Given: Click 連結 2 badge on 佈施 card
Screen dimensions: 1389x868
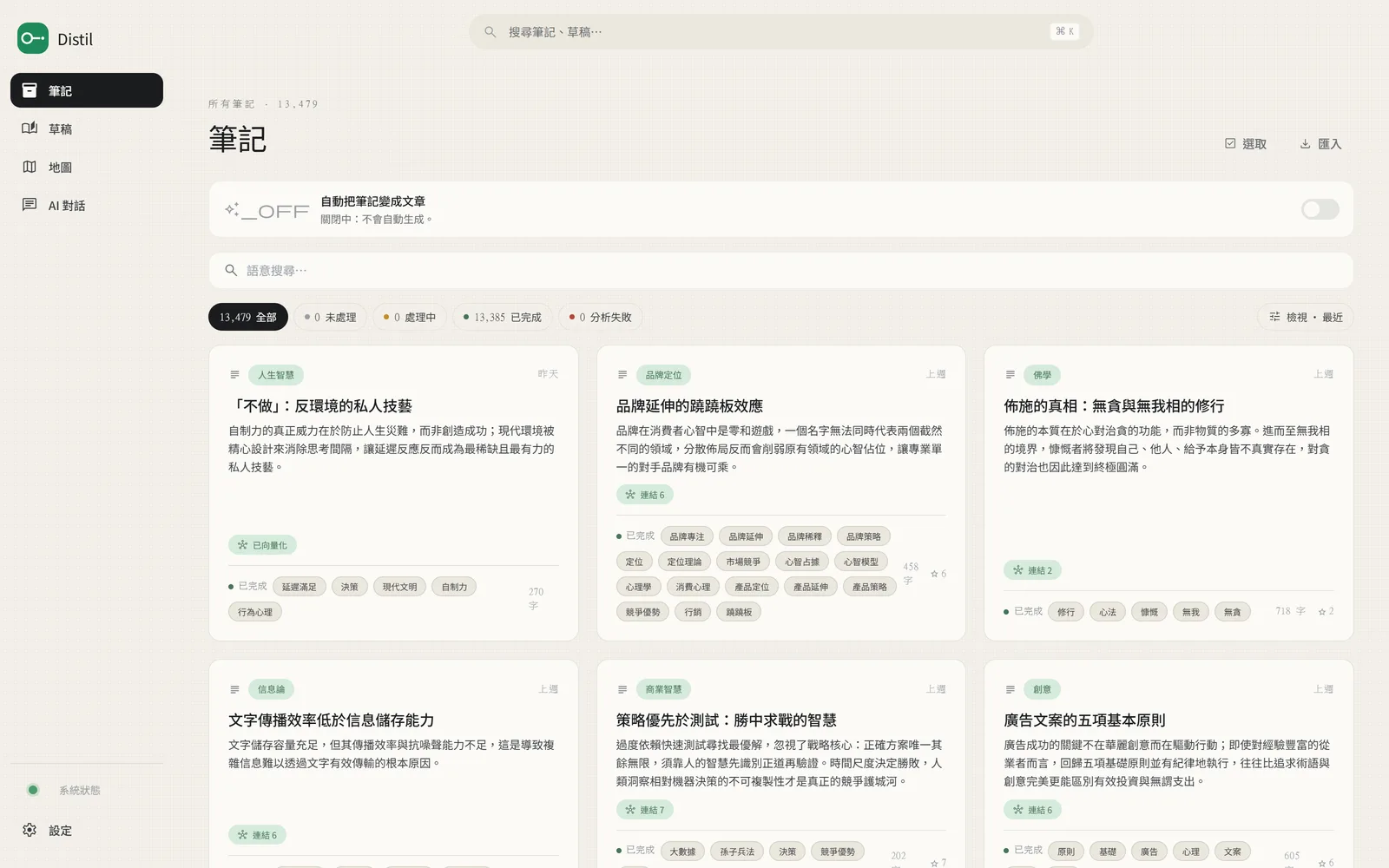Looking at the screenshot, I should pos(1033,570).
